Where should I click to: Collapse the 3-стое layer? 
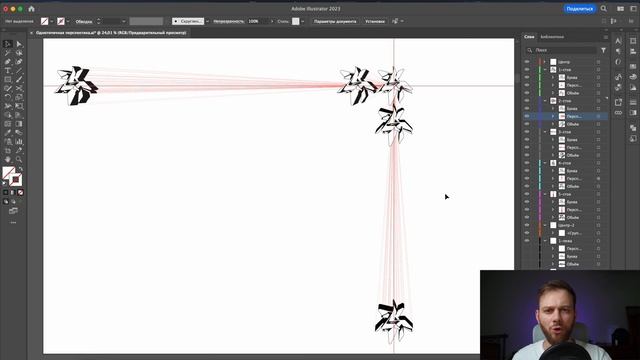[545, 132]
